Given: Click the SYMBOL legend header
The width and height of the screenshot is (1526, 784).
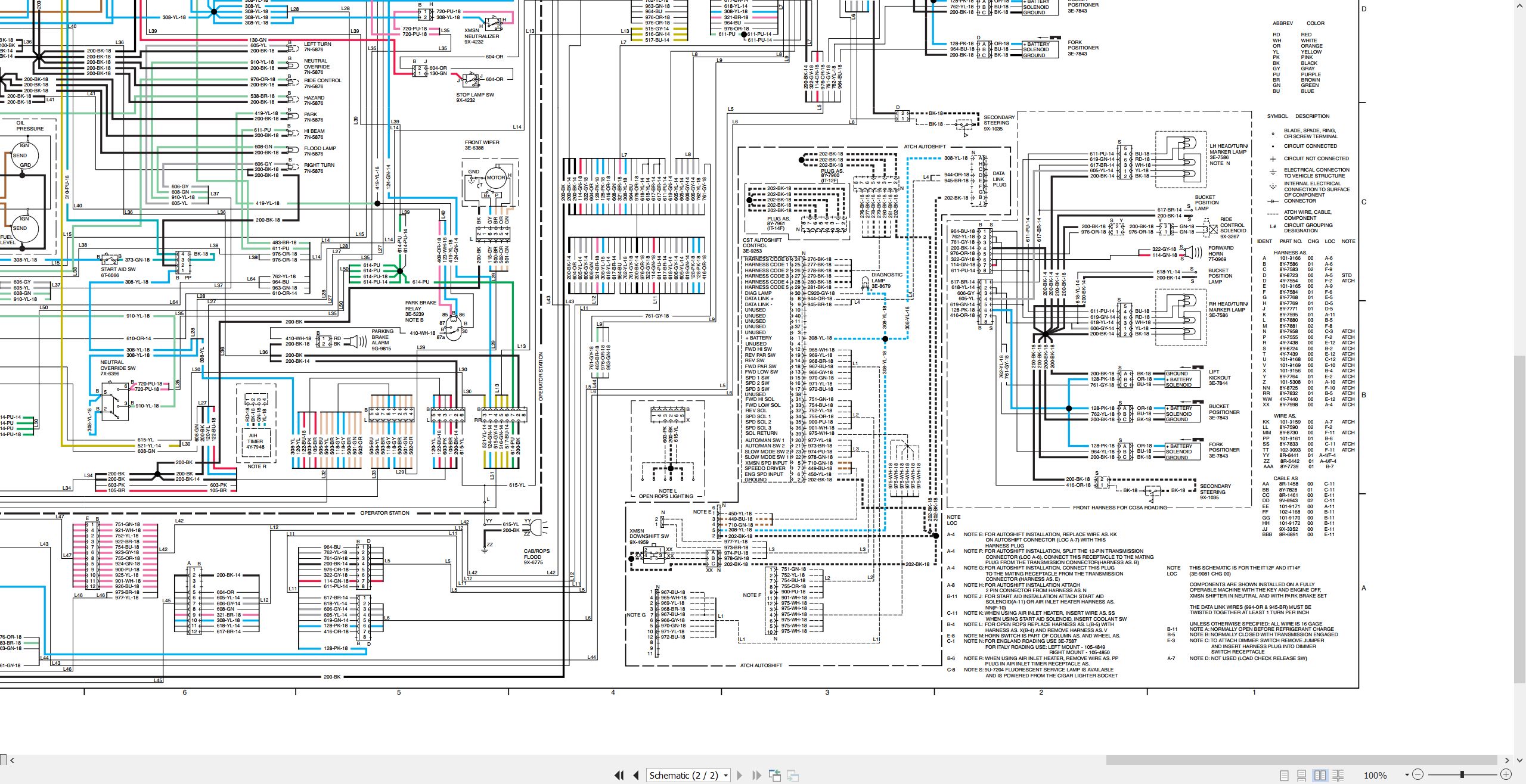Looking at the screenshot, I should (1277, 116).
